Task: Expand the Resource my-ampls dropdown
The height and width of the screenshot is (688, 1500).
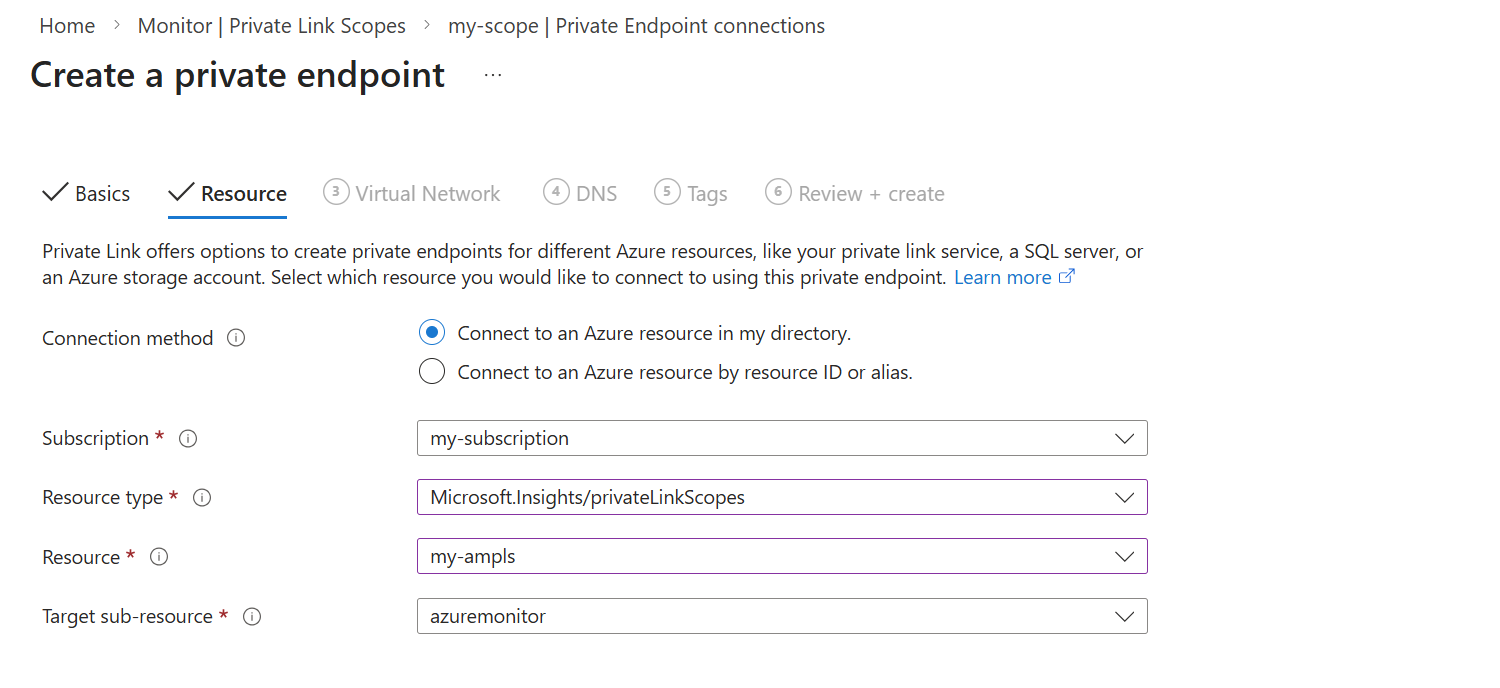Action: (782, 557)
